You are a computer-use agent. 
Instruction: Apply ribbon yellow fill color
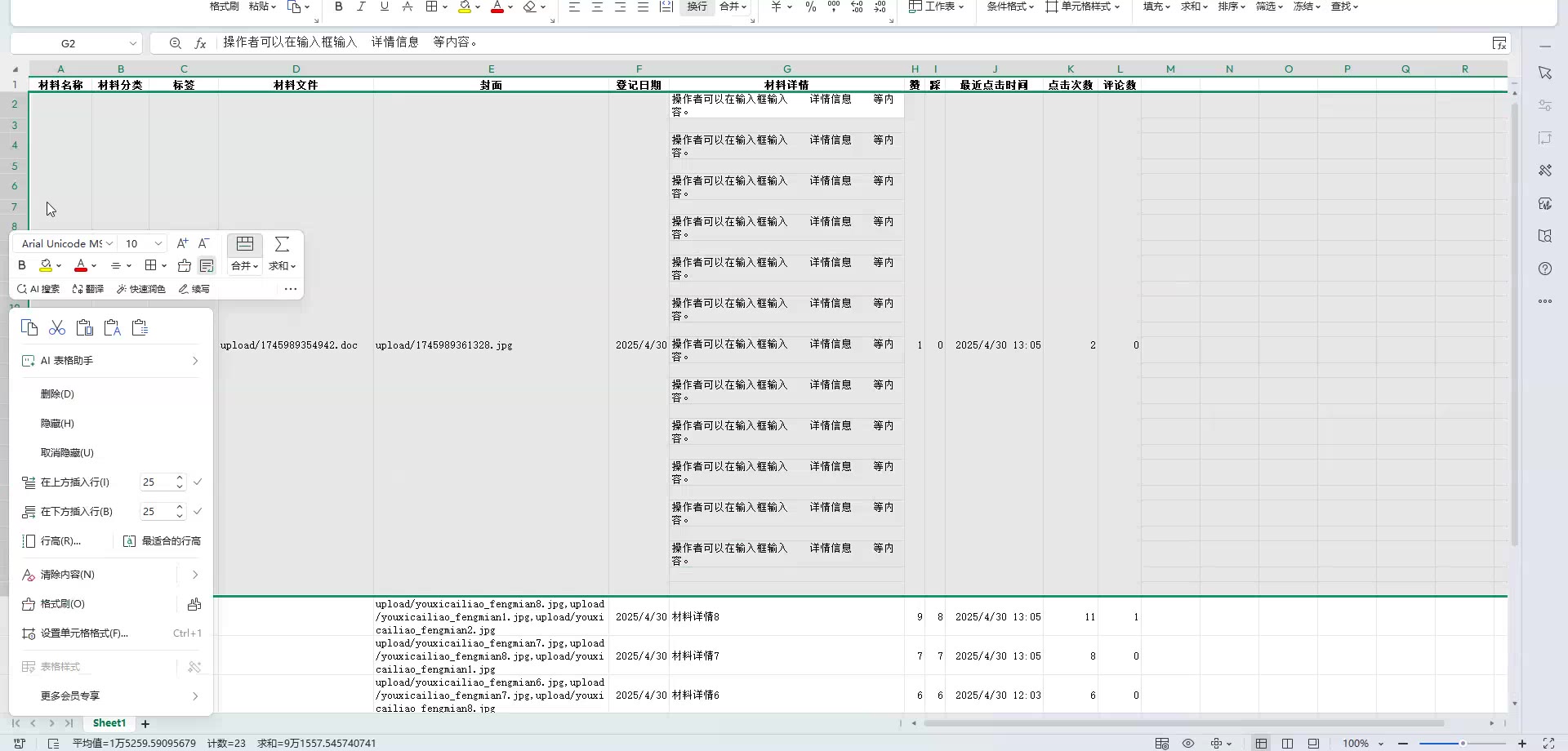coord(465,7)
